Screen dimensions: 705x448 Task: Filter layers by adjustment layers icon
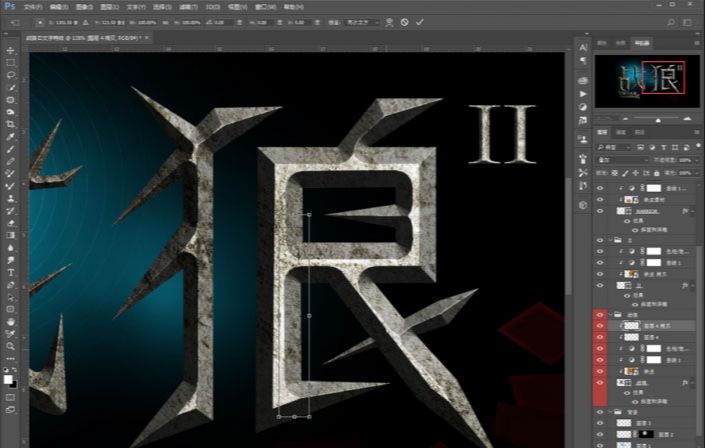pyautogui.click(x=652, y=148)
